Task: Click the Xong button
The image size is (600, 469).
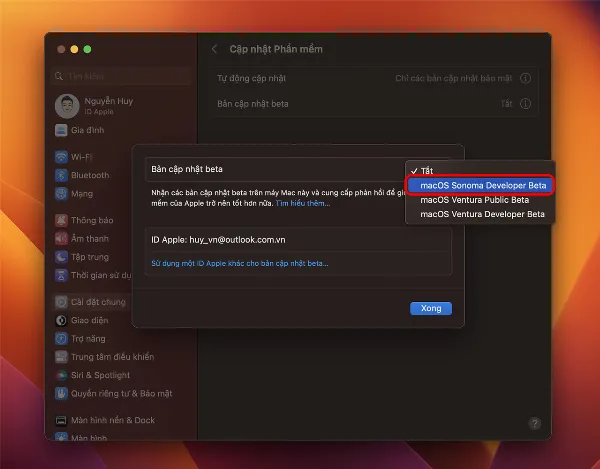Action: click(431, 308)
